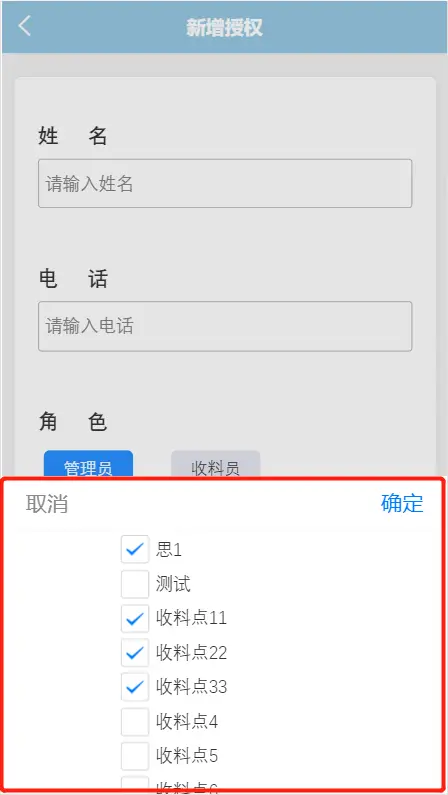Viewport: 448px width, 795px height.
Task: Uncheck the 收料点33 checkbox
Action: [x=135, y=687]
